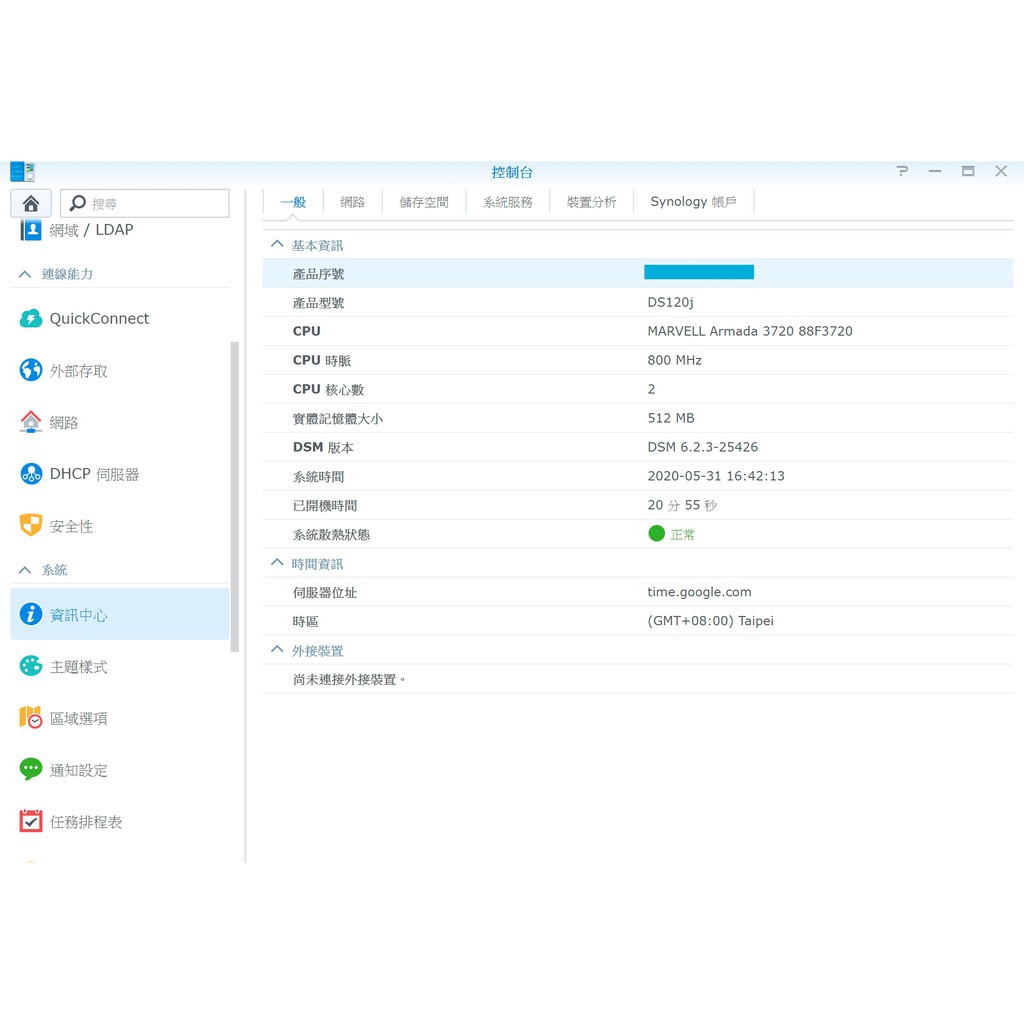Open 任務排程表 calendar icon
The width and height of the screenshot is (1024, 1024).
[31, 821]
